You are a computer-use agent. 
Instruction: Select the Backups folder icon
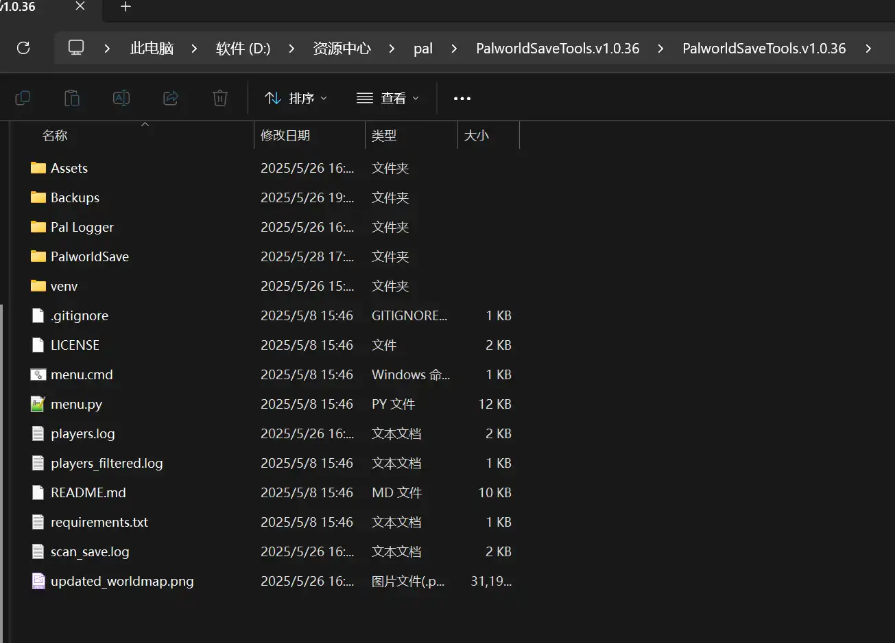(38, 197)
